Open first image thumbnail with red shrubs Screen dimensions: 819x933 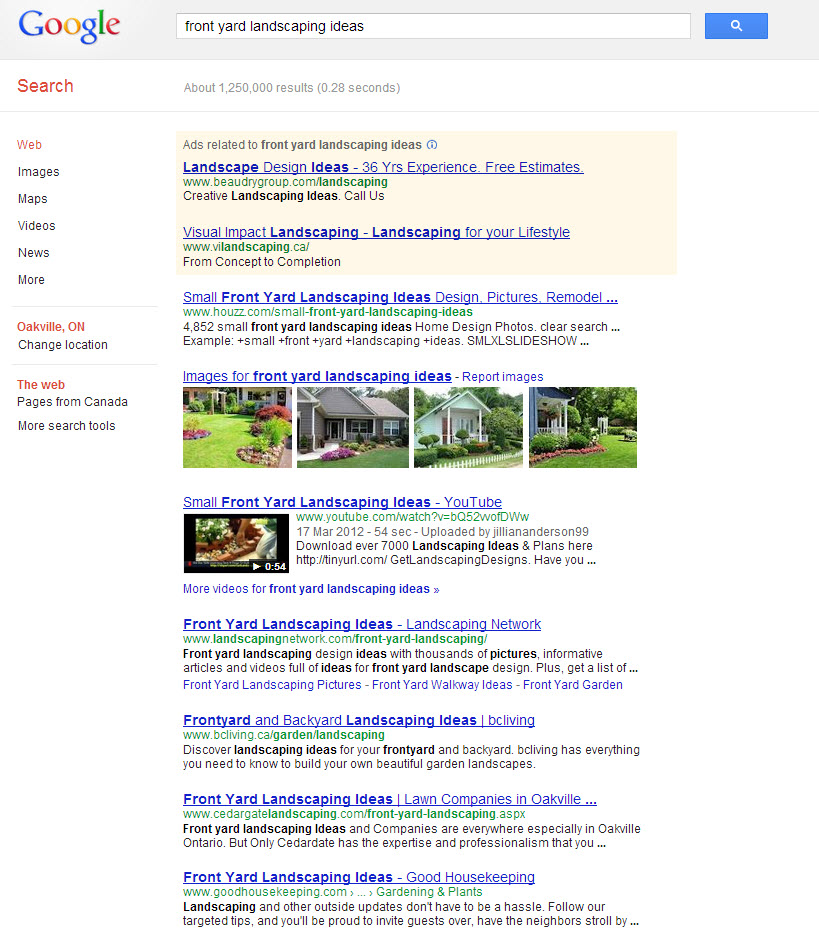coord(237,427)
